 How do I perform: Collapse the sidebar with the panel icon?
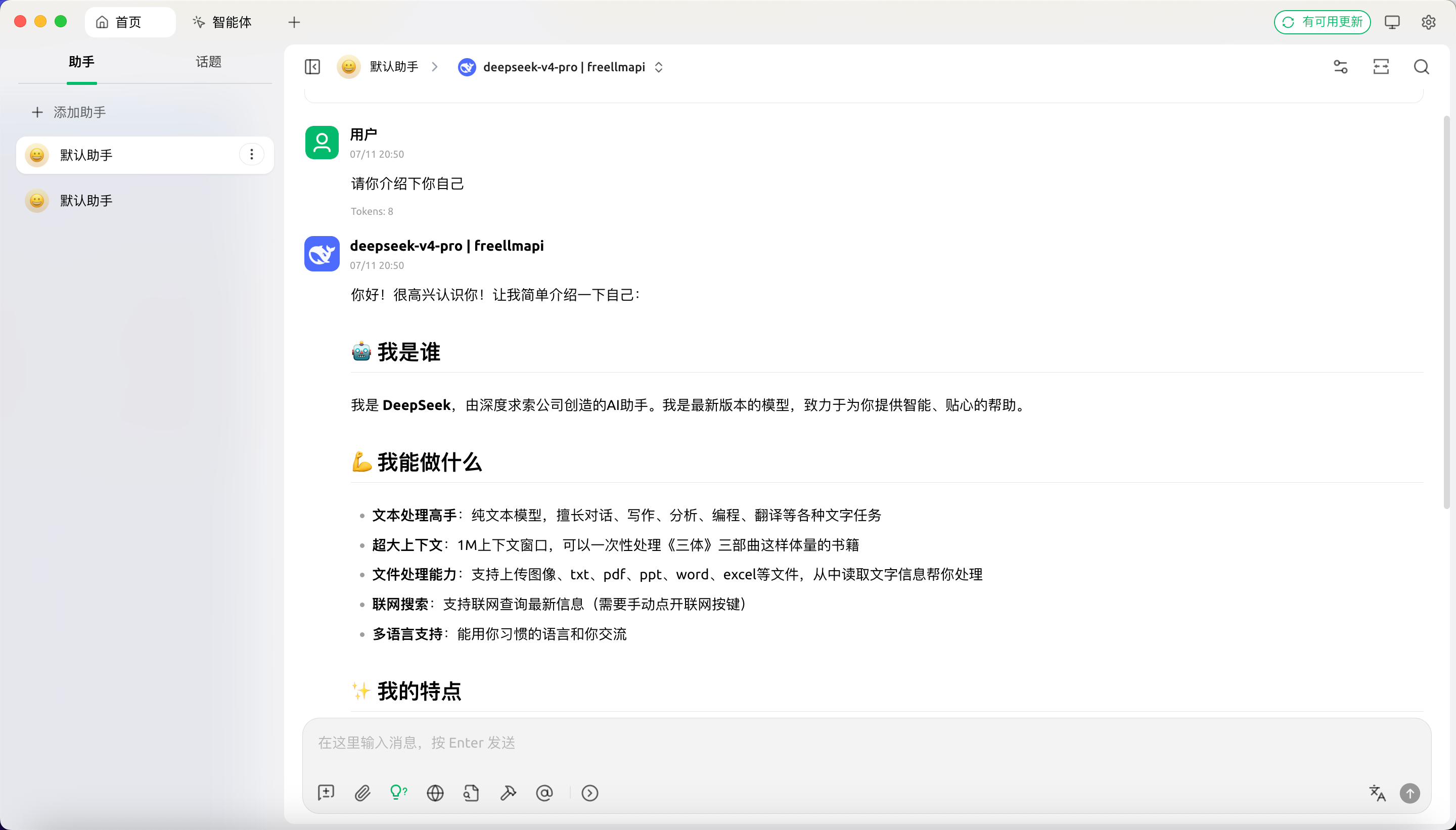(312, 67)
